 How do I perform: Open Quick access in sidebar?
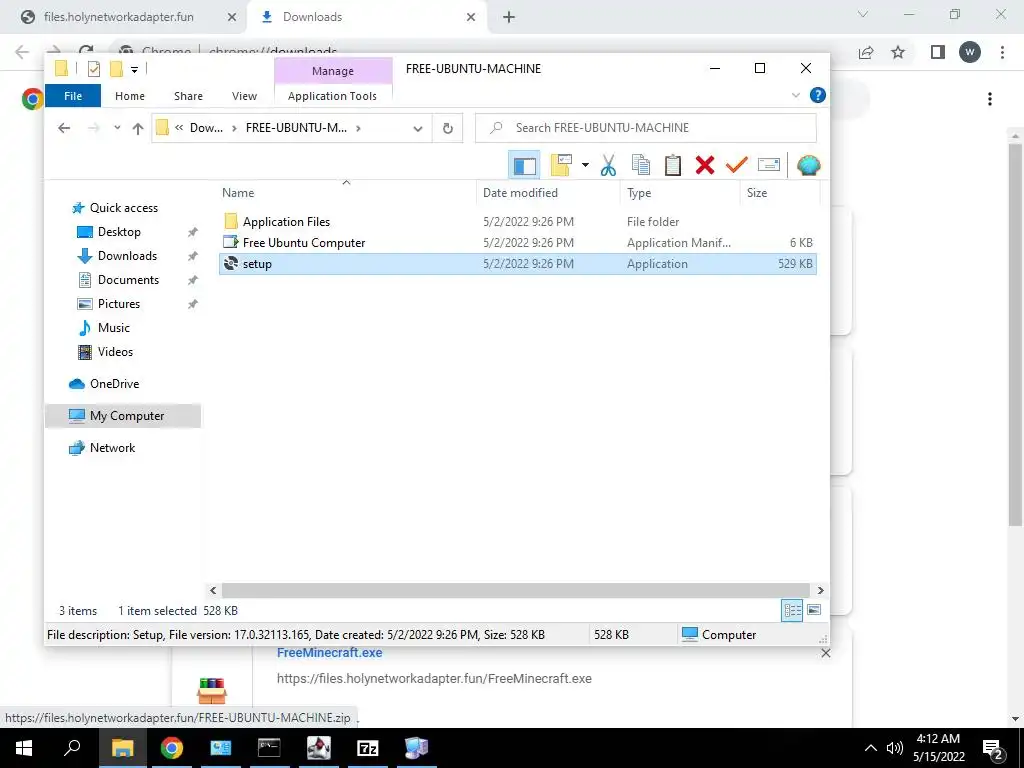(123, 208)
